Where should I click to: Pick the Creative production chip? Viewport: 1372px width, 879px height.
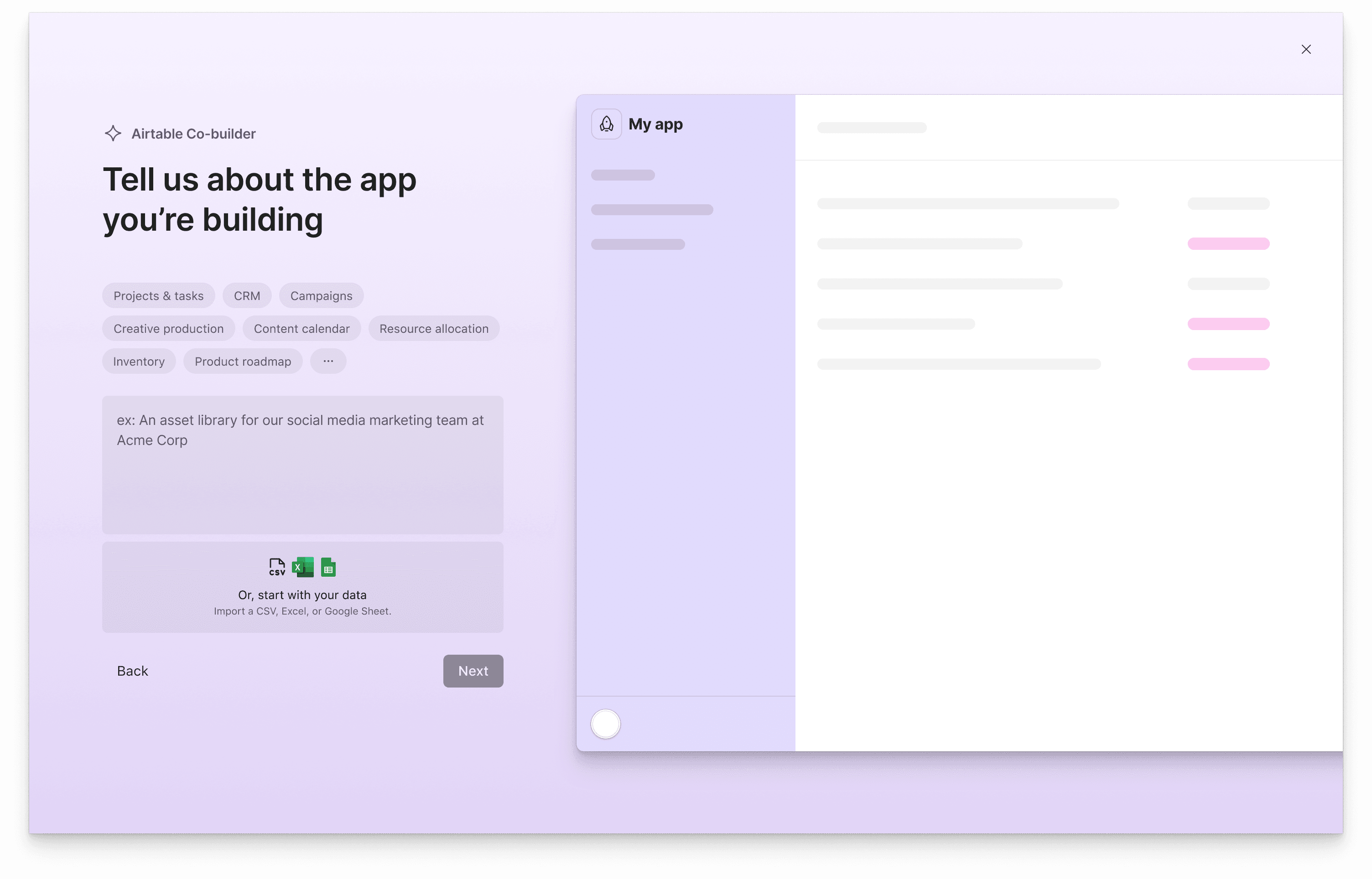[168, 329]
